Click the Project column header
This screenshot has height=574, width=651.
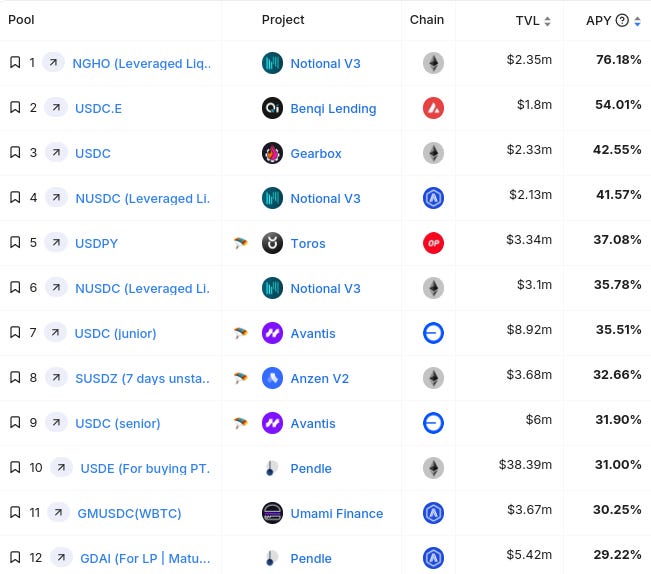coord(283,20)
